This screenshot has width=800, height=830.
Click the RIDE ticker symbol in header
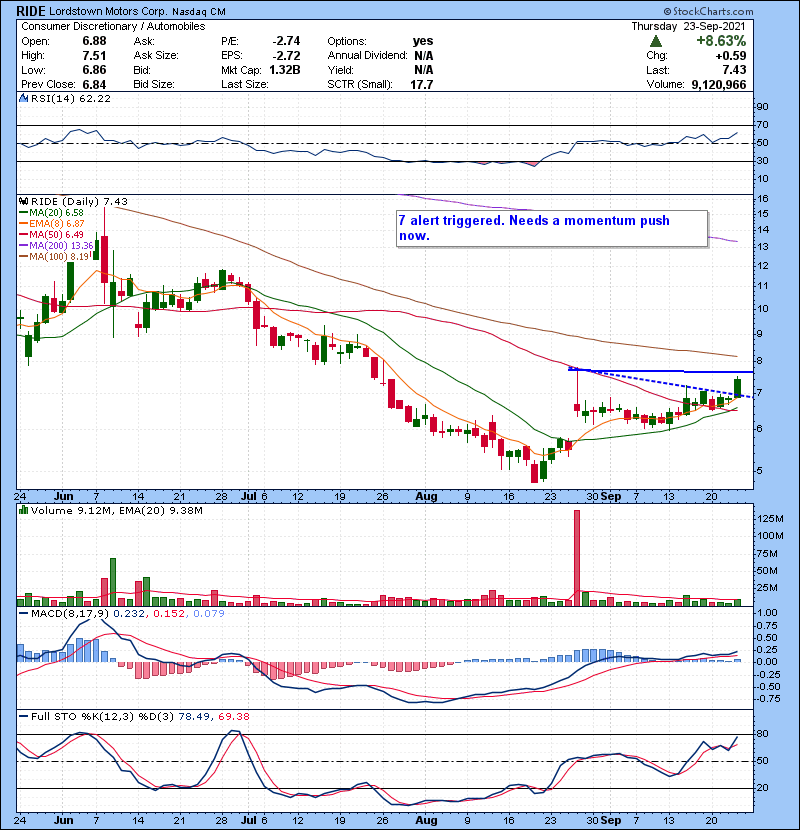(x=31, y=11)
